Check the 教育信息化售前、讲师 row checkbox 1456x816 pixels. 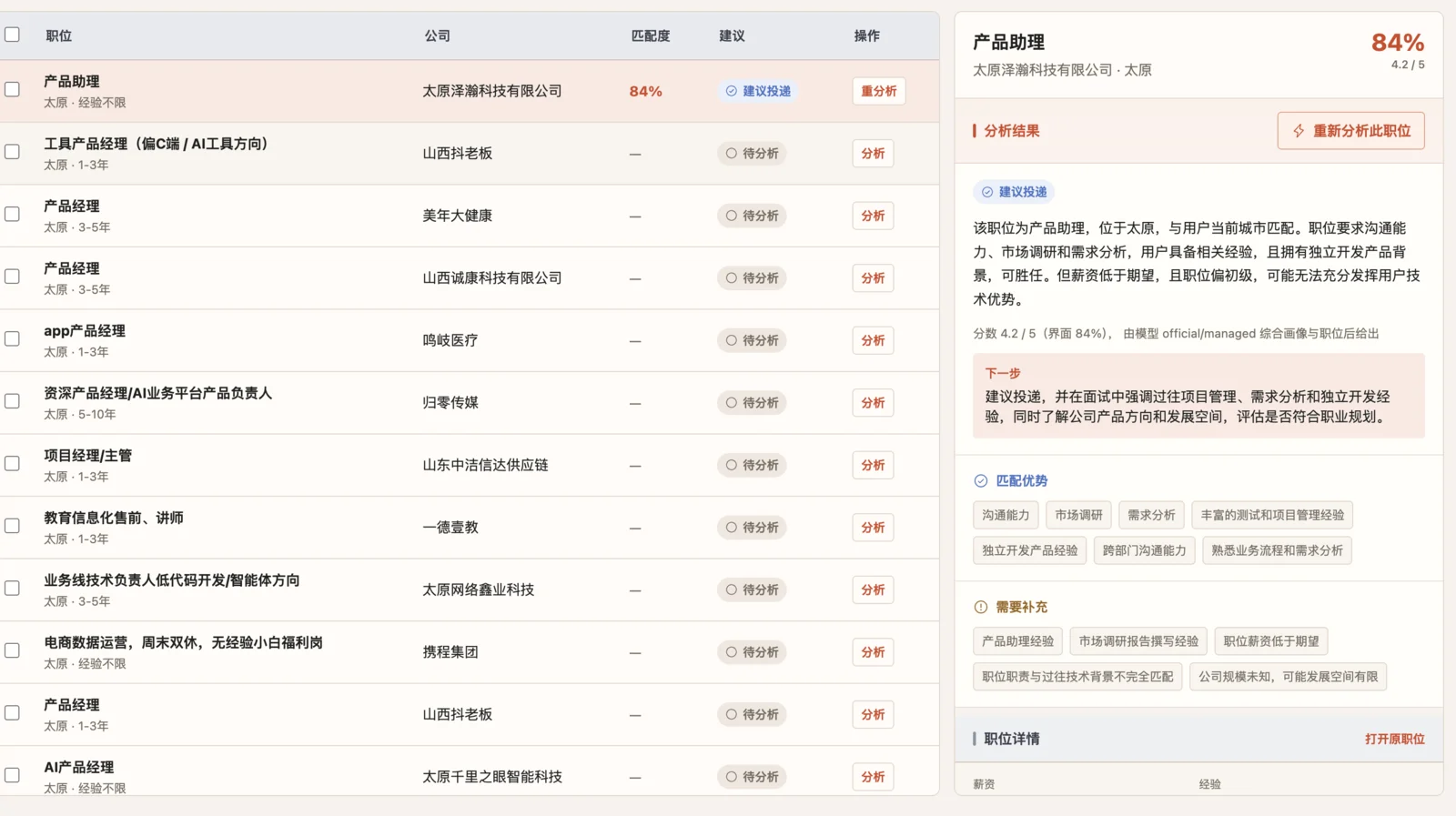coord(12,526)
